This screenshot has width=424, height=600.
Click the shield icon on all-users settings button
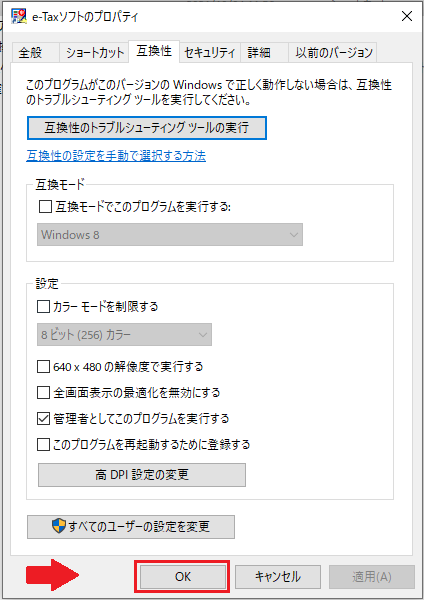click(59, 526)
